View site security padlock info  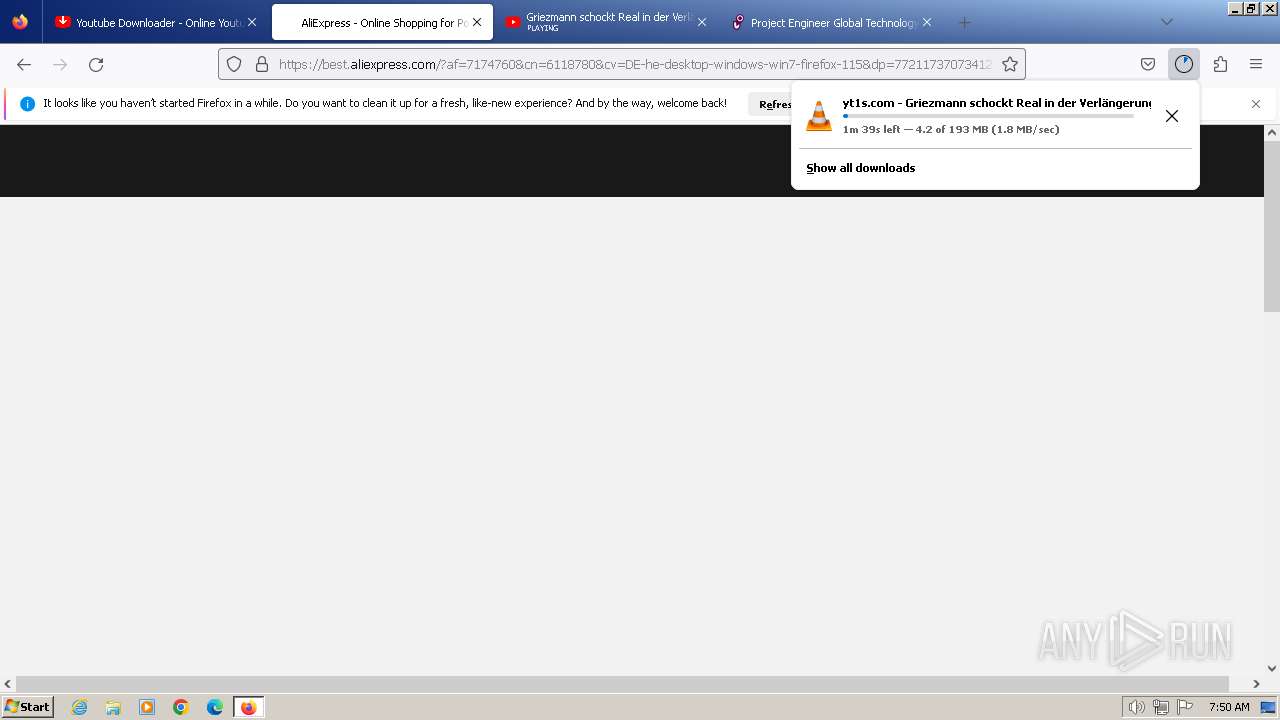point(262,64)
